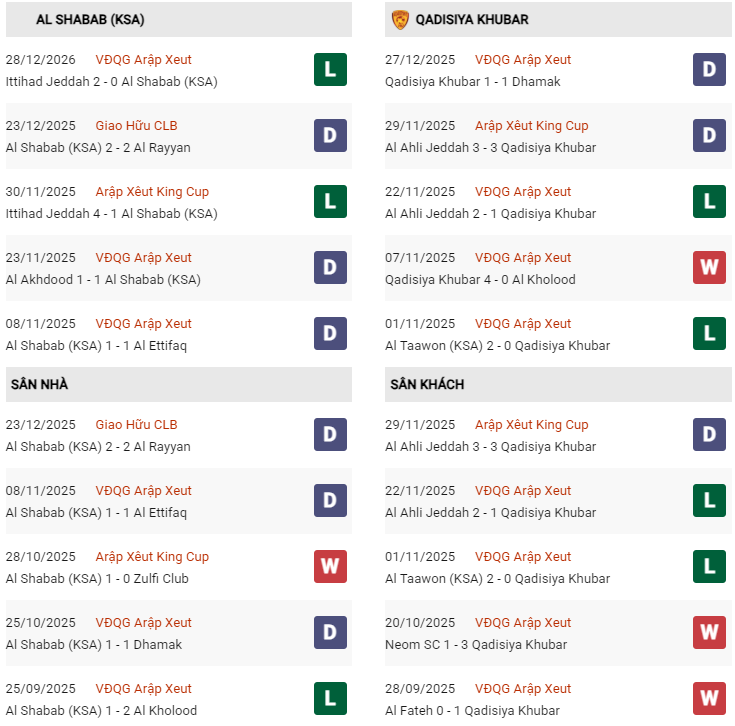Select the SÂN NHÀ section header
Image resolution: width=735 pixels, height=726 pixels.
pos(39,384)
